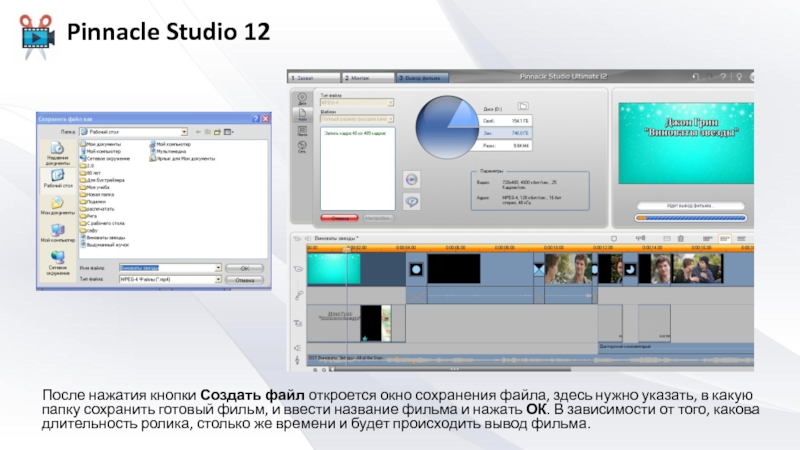Select Виноваты звезды file in list
The width and height of the screenshot is (800, 450).
pyautogui.click(x=103, y=237)
